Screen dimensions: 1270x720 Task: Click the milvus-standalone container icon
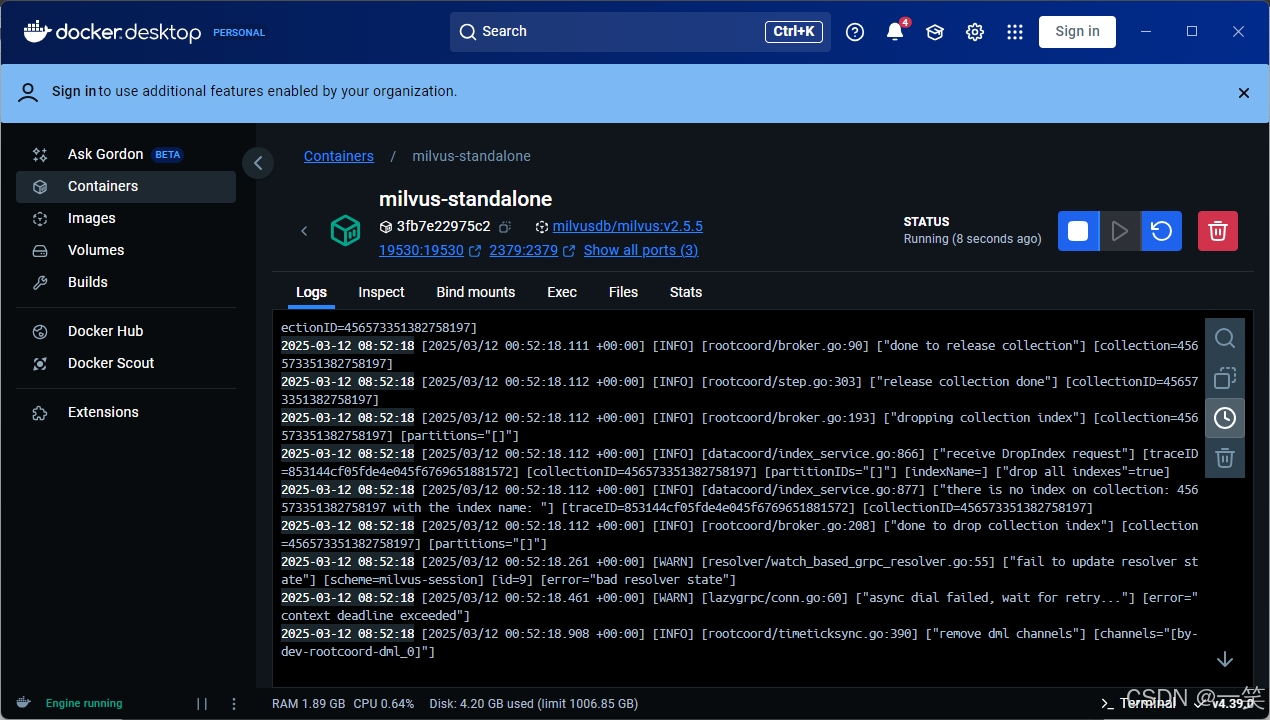tap(345, 231)
